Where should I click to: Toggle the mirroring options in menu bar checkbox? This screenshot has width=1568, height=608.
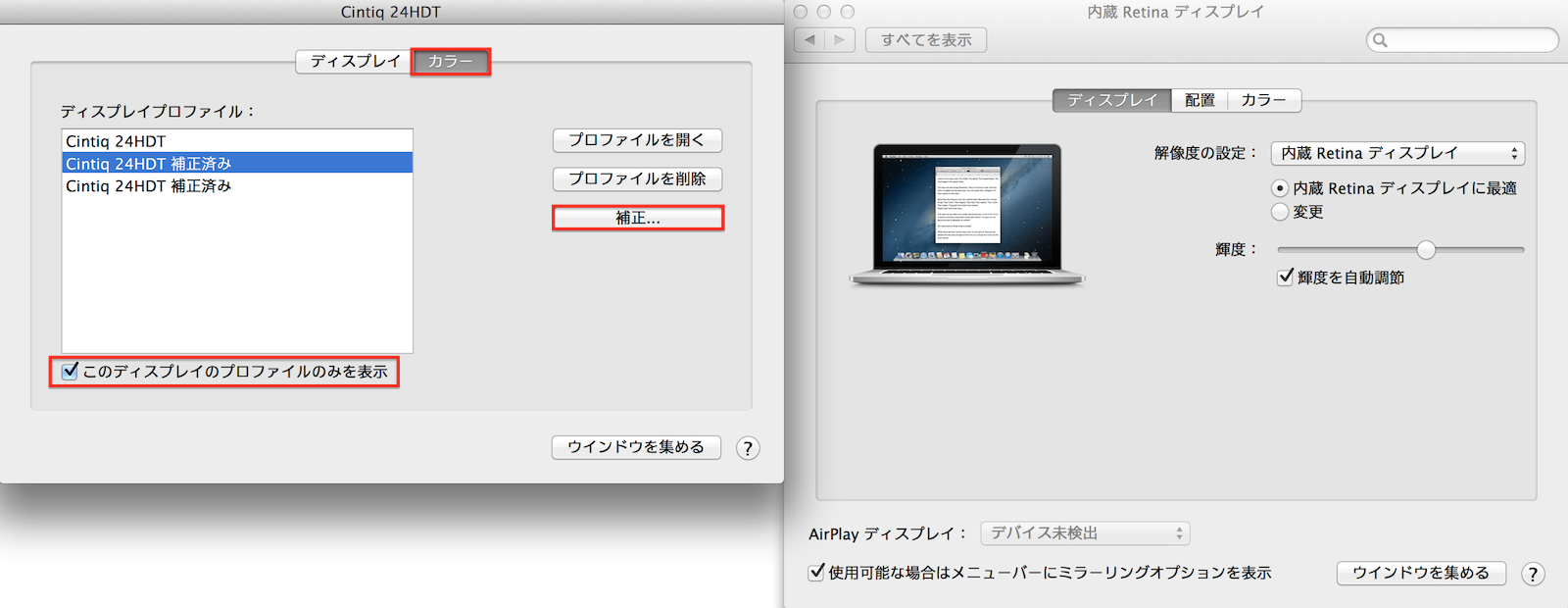pos(816,572)
